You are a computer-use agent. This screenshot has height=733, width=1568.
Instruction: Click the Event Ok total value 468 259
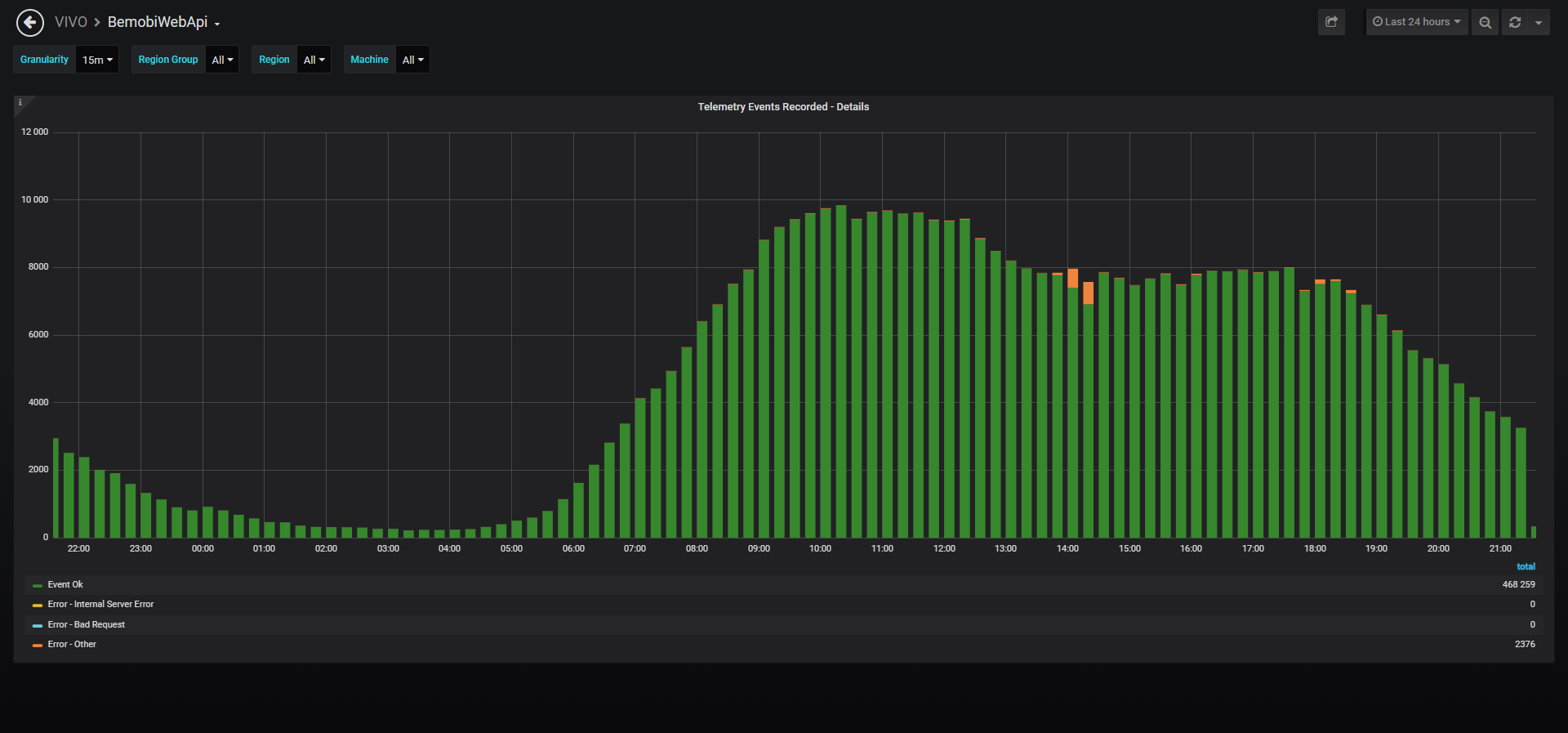[1518, 584]
